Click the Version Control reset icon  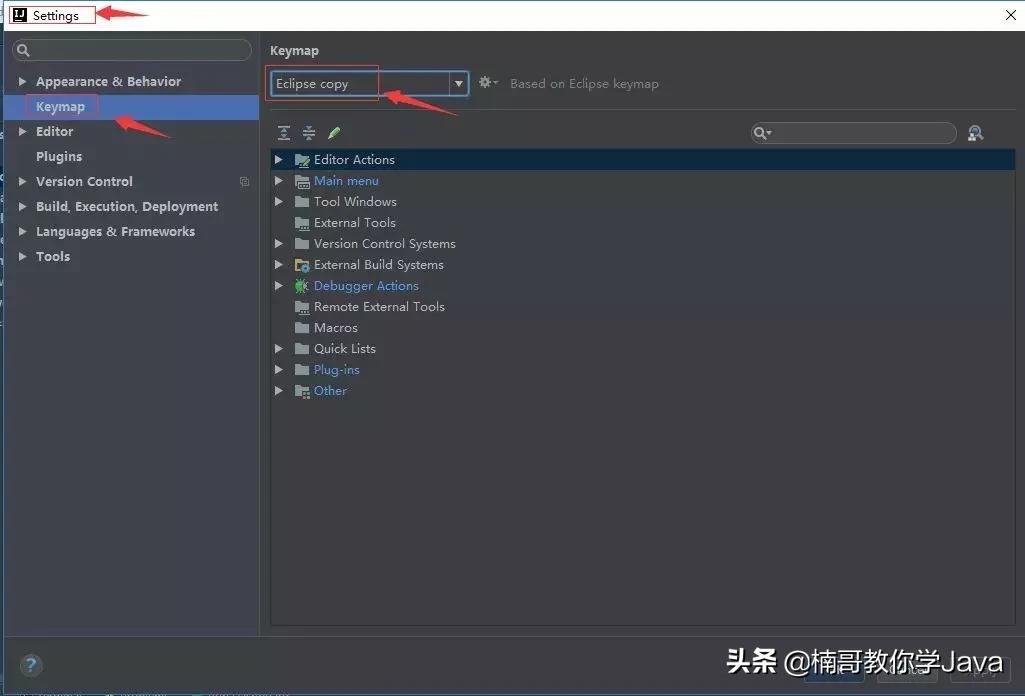244,181
